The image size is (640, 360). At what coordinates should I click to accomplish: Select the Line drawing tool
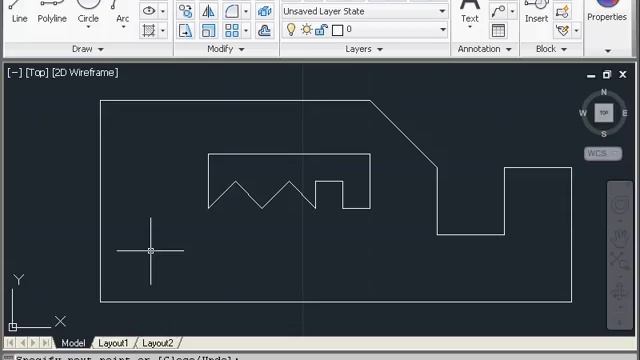[19, 12]
